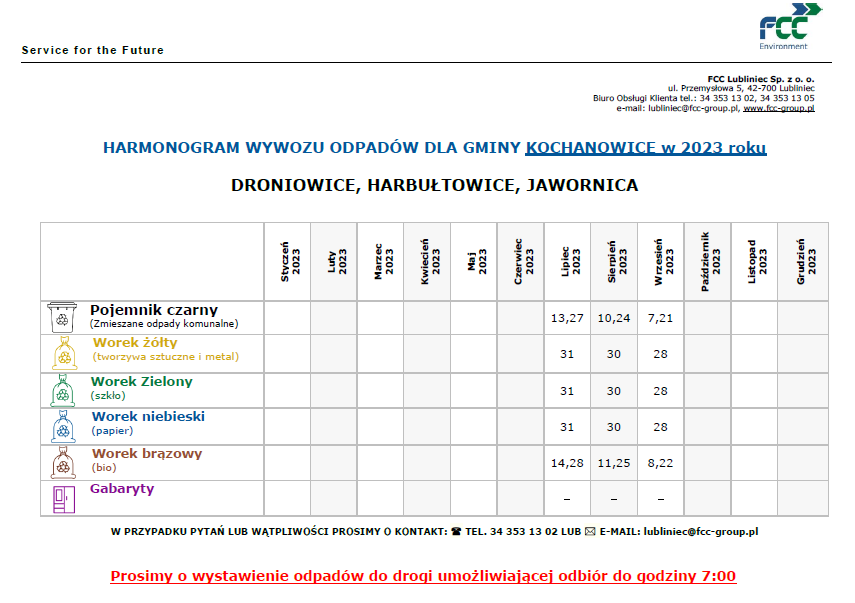
Task: Click the blue paper bag icon
Action: click(63, 426)
